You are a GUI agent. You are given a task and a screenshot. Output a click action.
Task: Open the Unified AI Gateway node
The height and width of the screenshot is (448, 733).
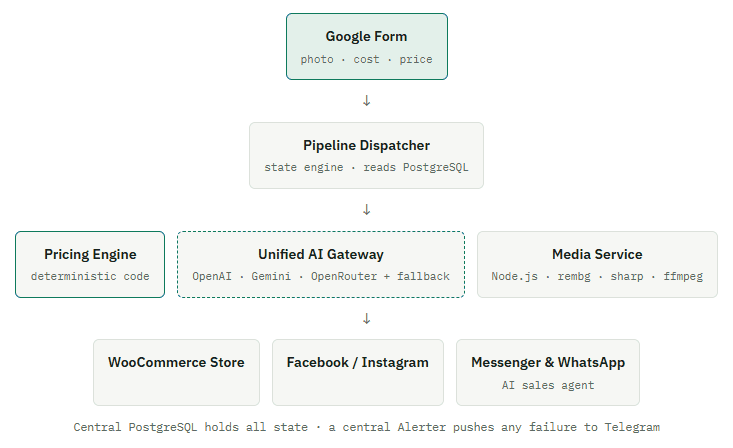[321, 264]
